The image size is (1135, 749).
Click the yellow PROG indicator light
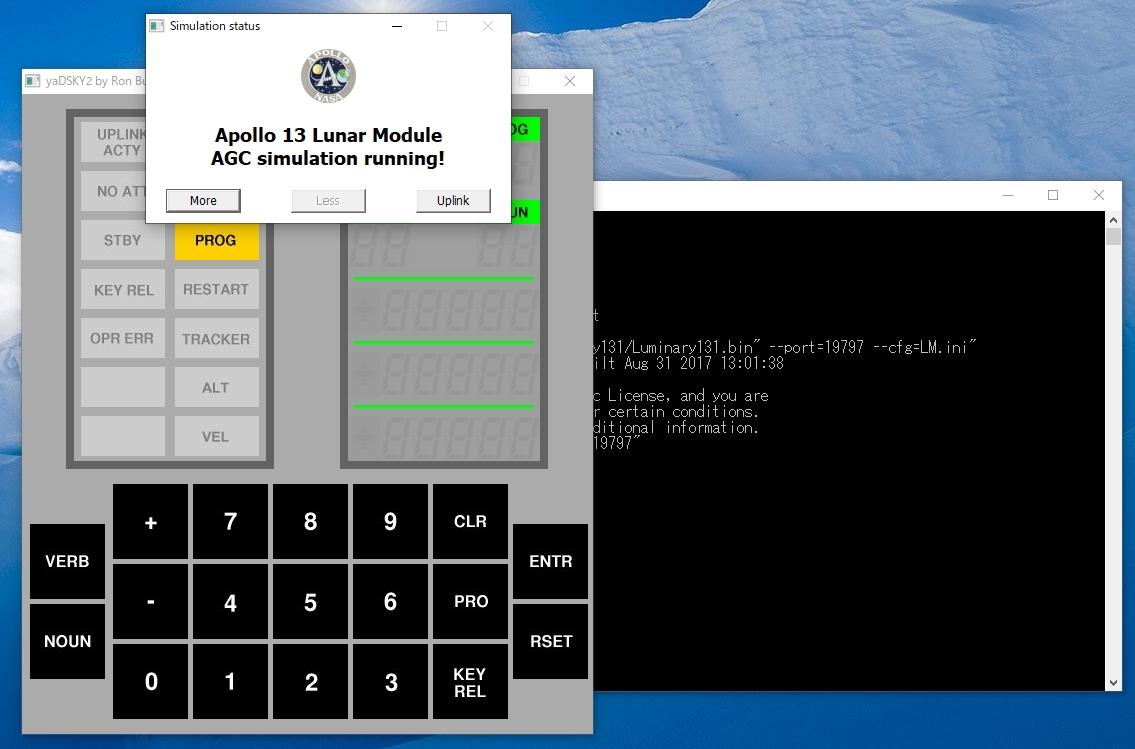(216, 241)
